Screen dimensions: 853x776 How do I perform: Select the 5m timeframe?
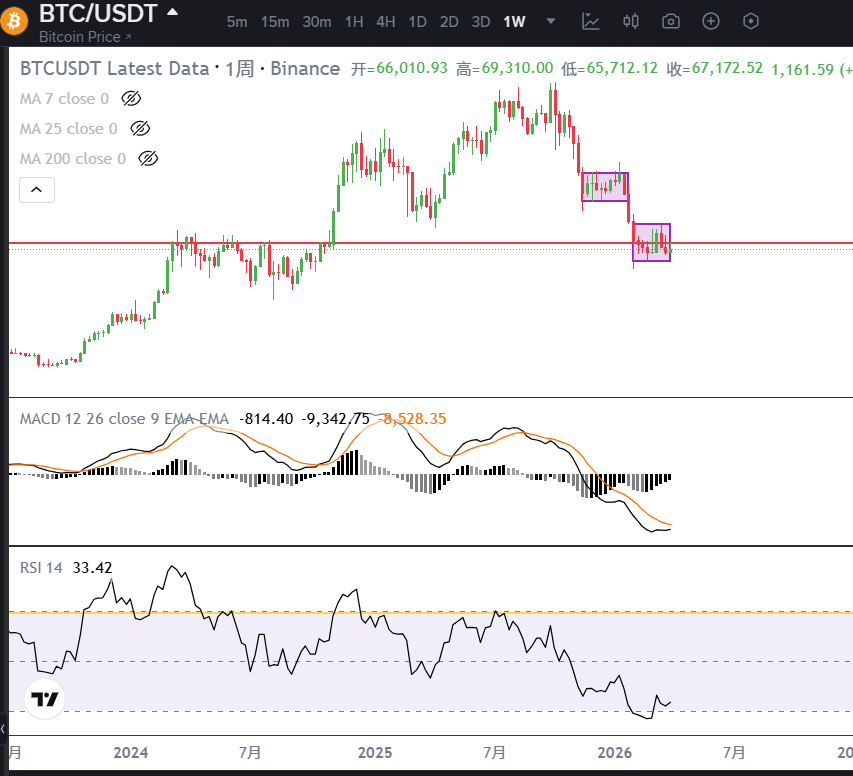(237, 22)
